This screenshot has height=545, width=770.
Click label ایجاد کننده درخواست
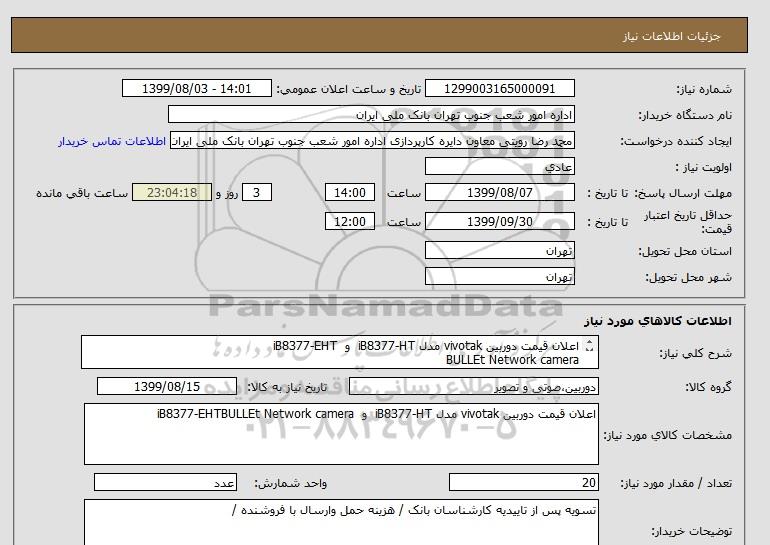[x=676, y=141]
